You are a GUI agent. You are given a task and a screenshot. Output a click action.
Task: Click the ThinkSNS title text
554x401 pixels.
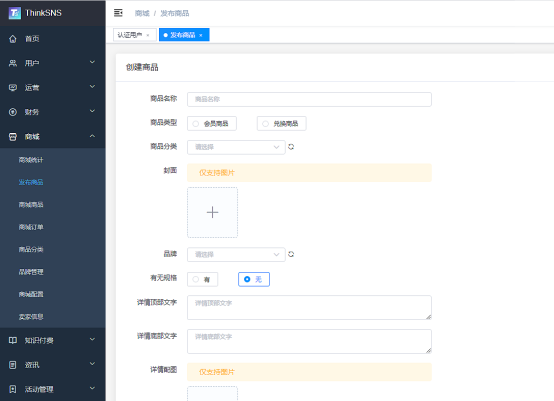[43, 13]
